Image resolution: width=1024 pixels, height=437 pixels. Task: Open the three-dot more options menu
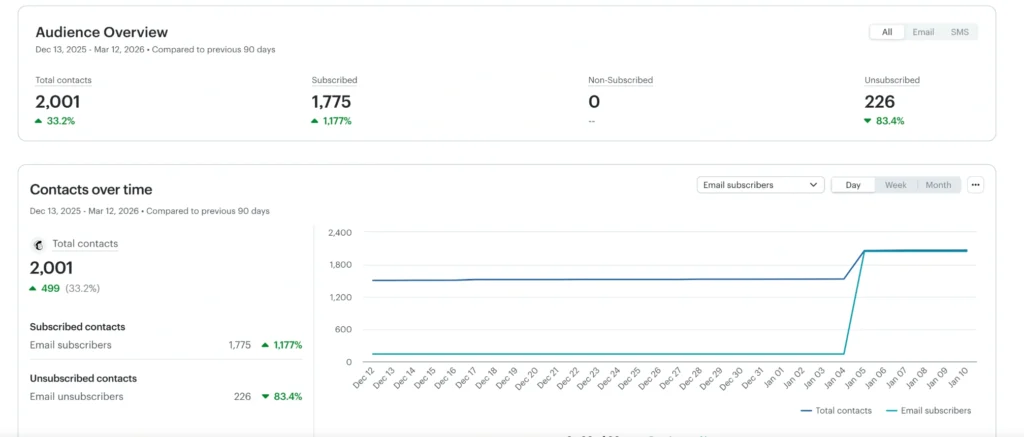coord(975,185)
